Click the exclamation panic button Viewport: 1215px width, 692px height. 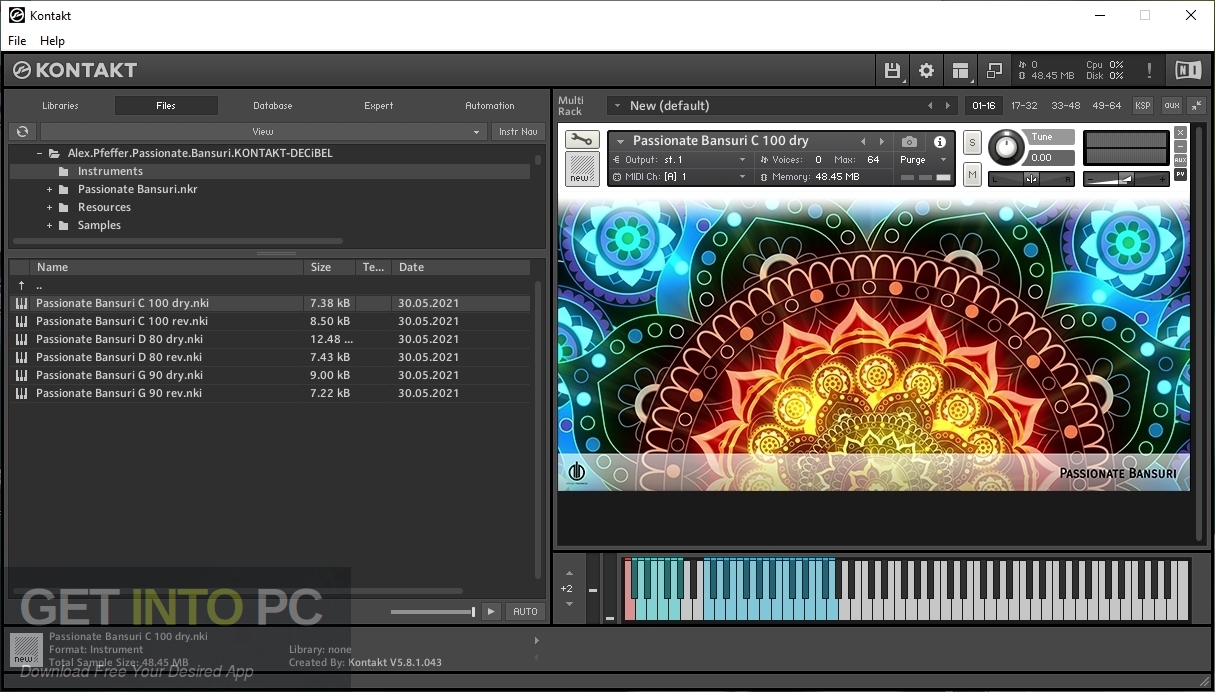(x=1149, y=70)
